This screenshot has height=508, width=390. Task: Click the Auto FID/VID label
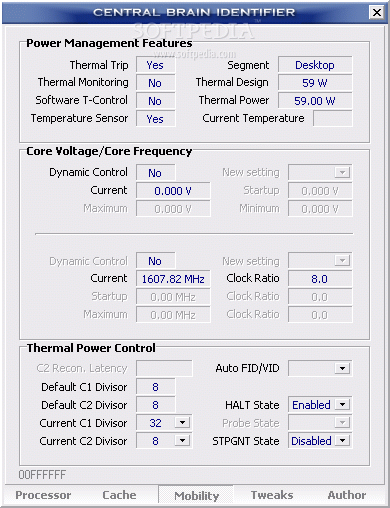[247, 368]
